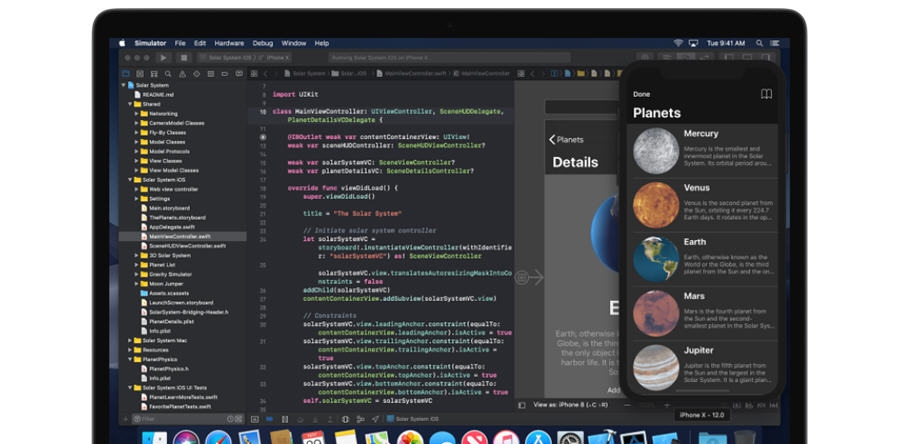Open the File menu

[180, 43]
